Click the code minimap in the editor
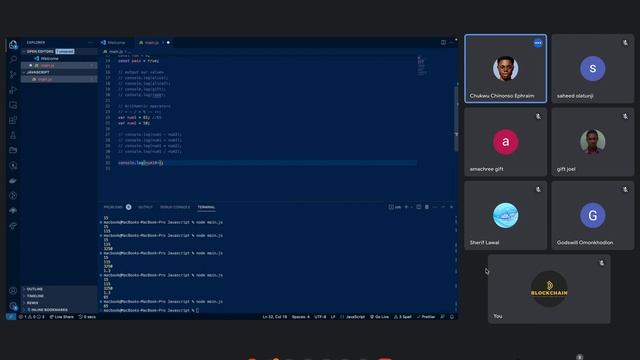 tap(422, 66)
